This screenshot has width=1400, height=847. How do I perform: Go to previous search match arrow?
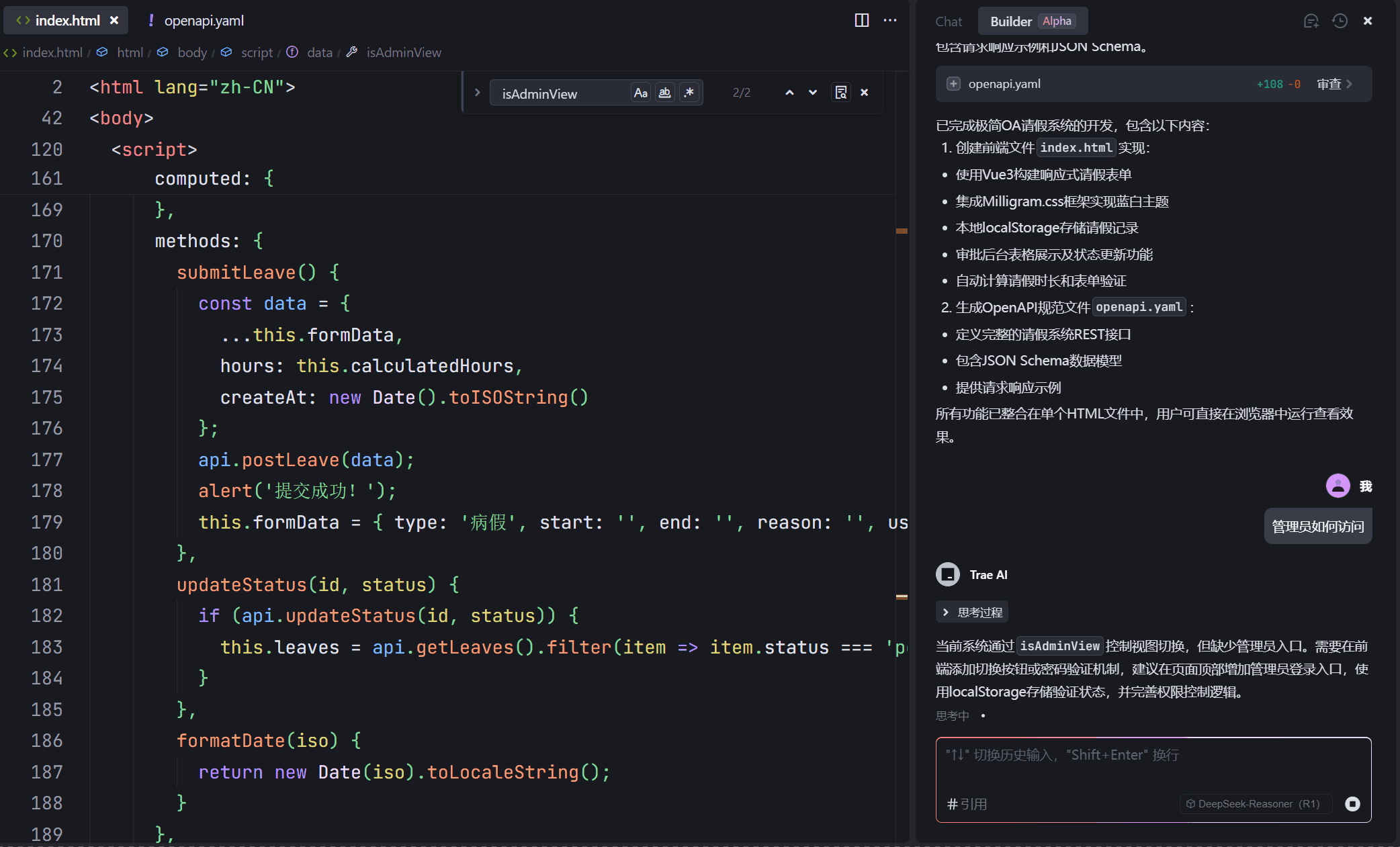(x=789, y=93)
